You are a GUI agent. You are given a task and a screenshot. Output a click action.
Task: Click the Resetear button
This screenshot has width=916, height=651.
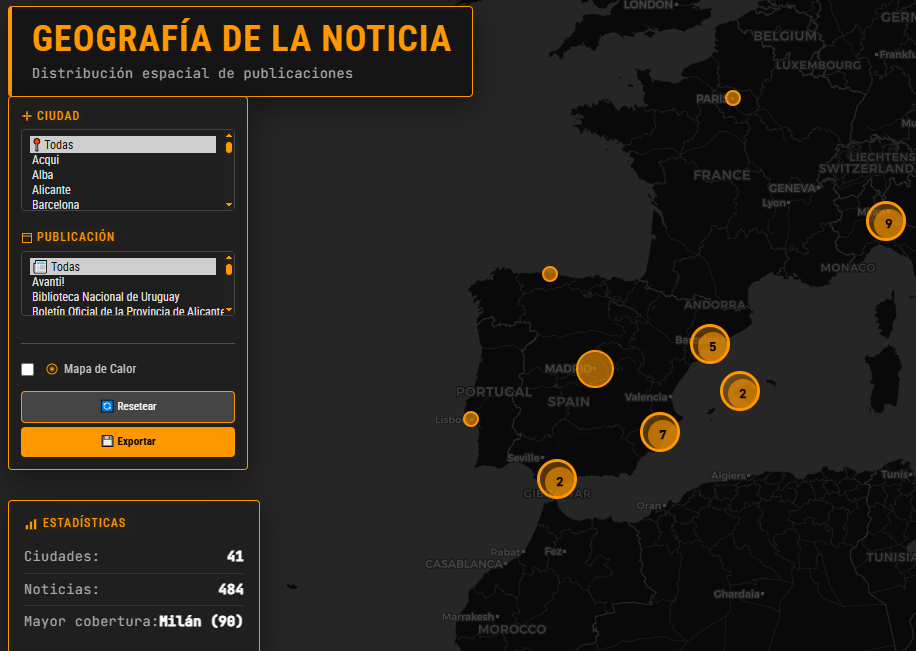tap(128, 406)
